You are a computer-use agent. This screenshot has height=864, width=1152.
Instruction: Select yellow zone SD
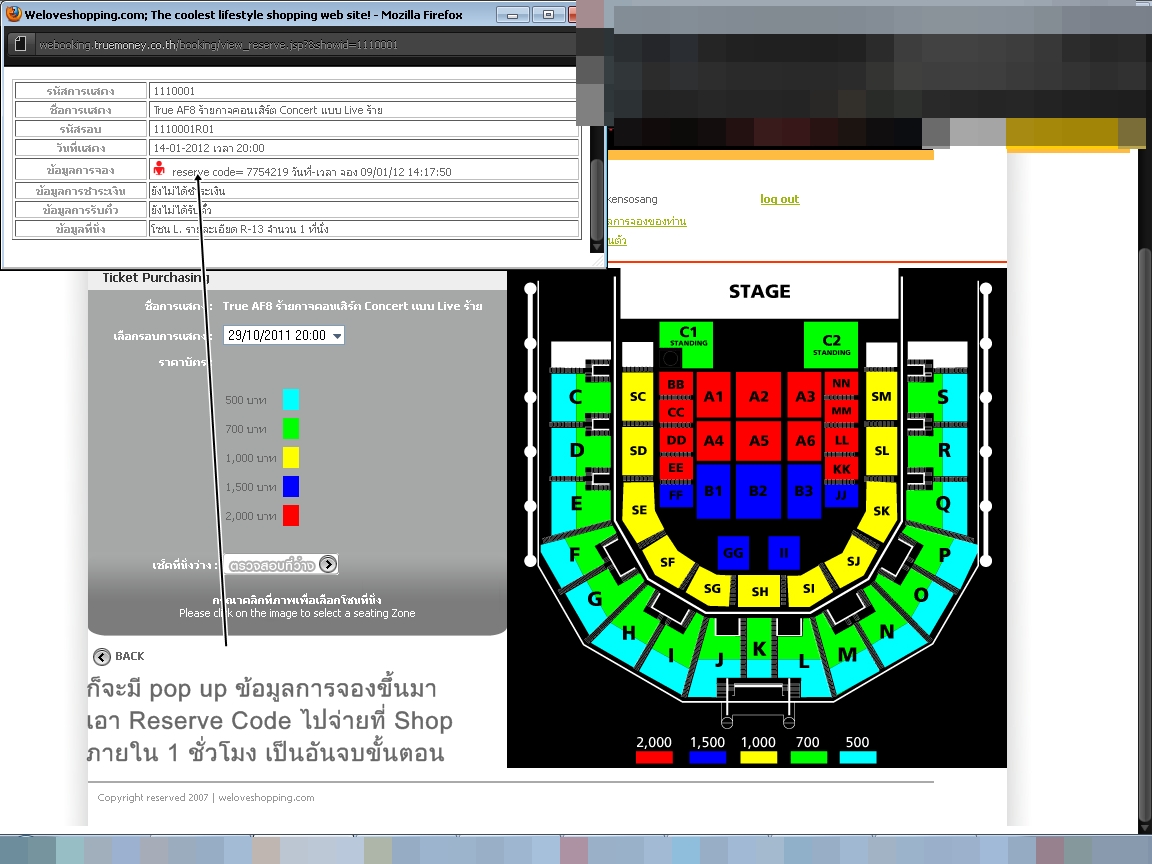[637, 450]
